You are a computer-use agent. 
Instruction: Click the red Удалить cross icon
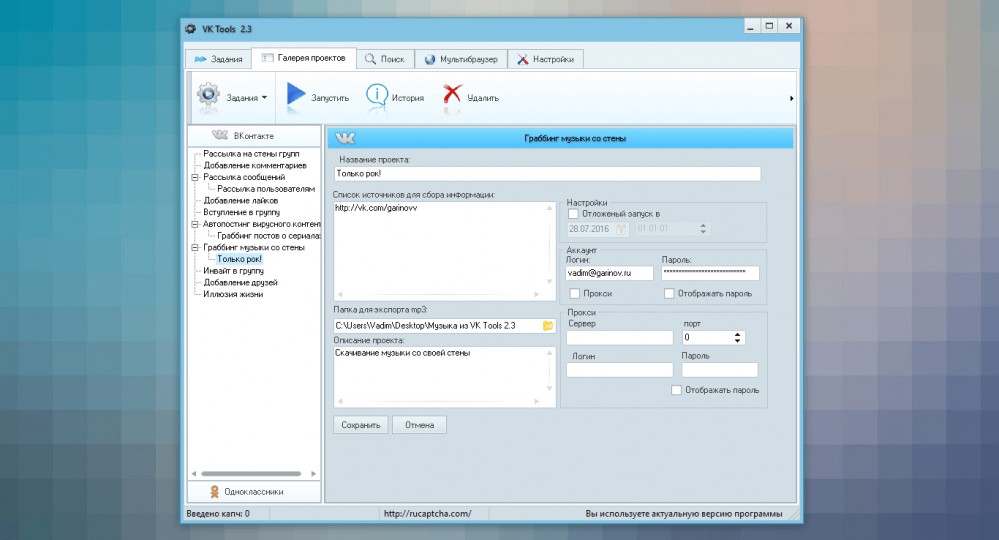coord(452,94)
